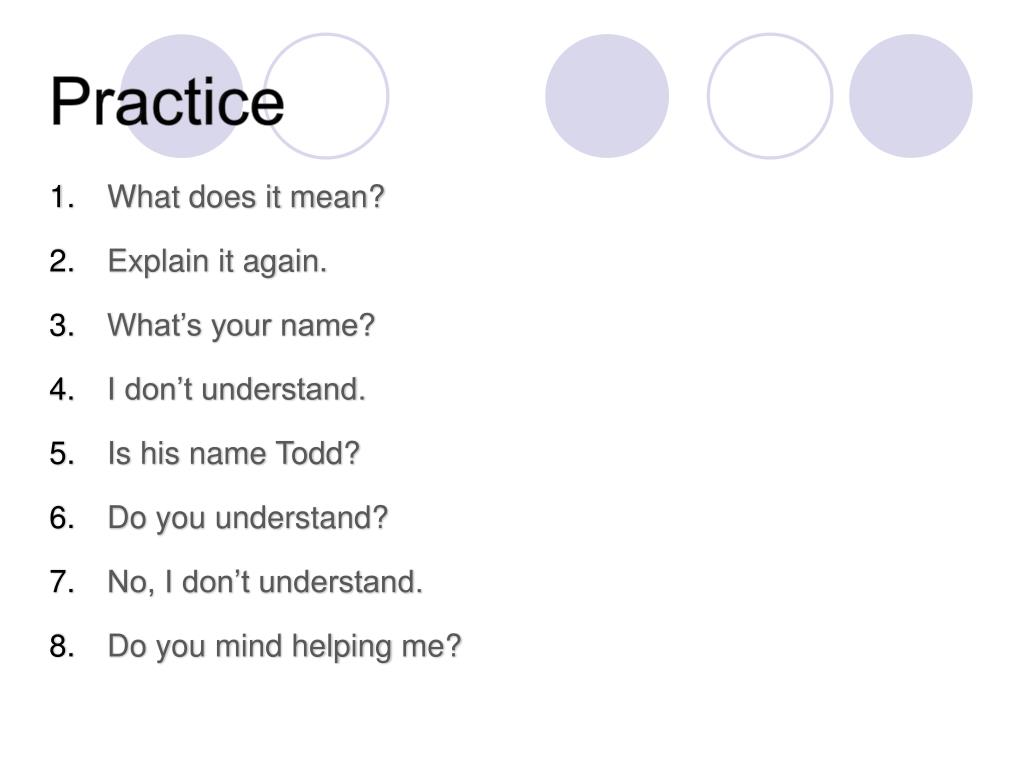This screenshot has width=1024, height=768.
Task: Click the outlined circle near the right side
Action: coord(770,96)
